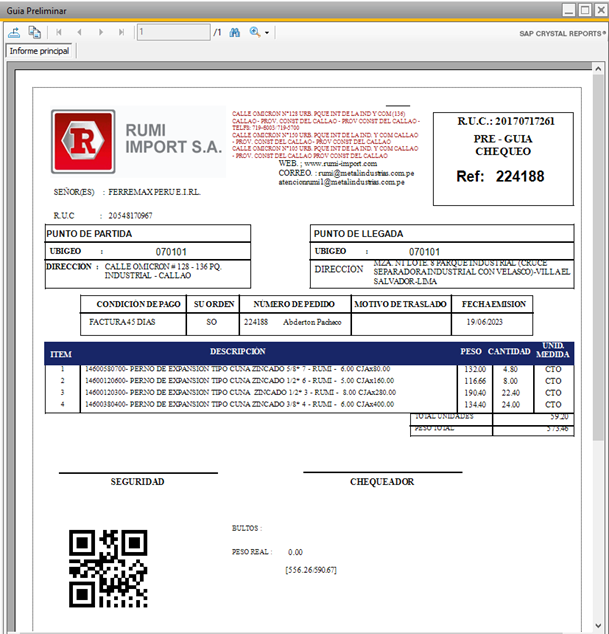The height and width of the screenshot is (634, 609).
Task: Click the copy report icon
Action: click(35, 32)
